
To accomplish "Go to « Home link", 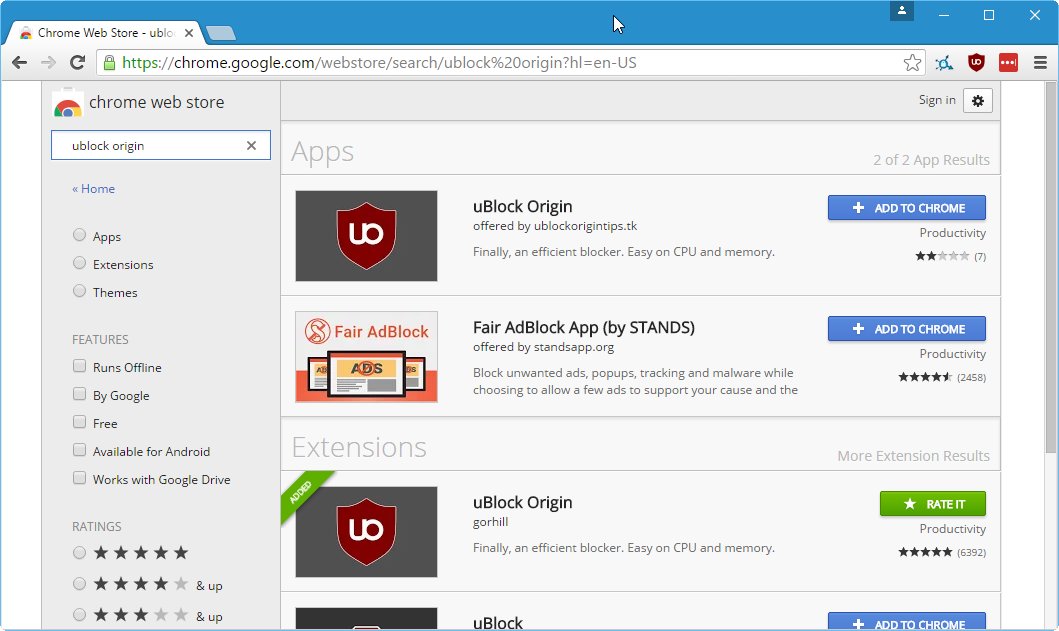I will (93, 188).
